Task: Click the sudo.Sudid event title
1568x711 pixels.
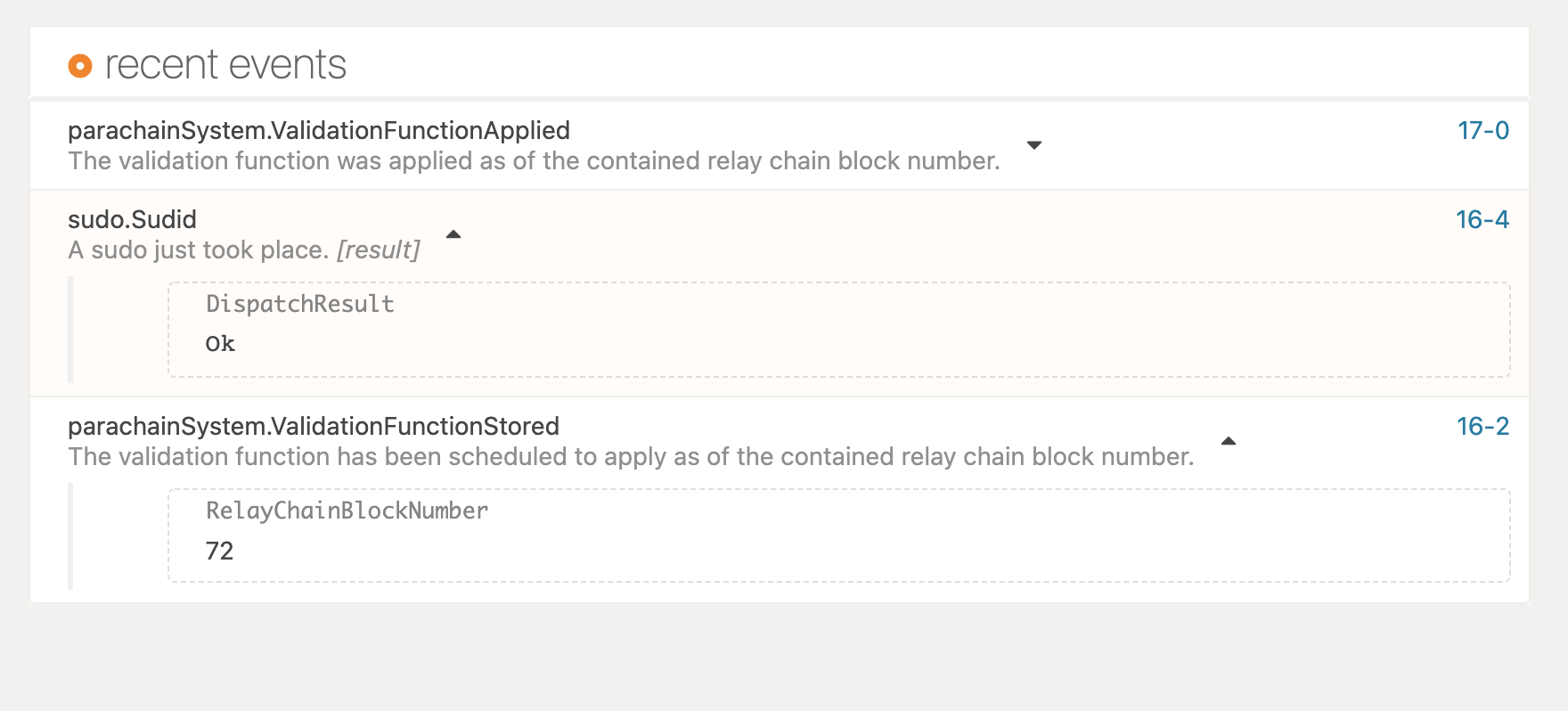Action: click(132, 220)
